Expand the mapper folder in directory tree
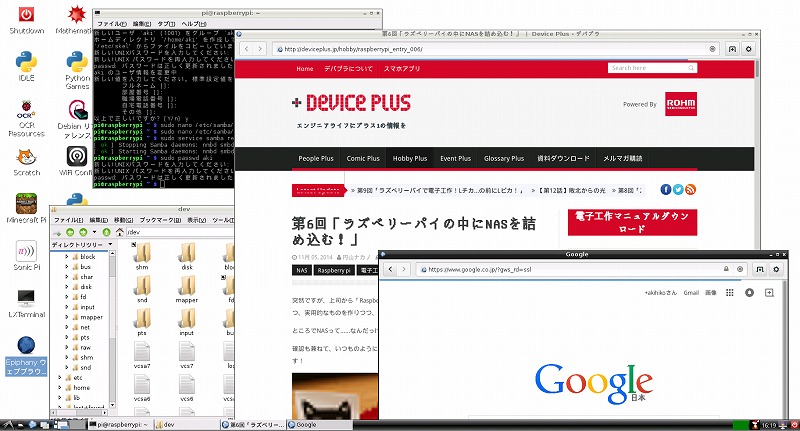800x431 pixels. tap(66, 317)
